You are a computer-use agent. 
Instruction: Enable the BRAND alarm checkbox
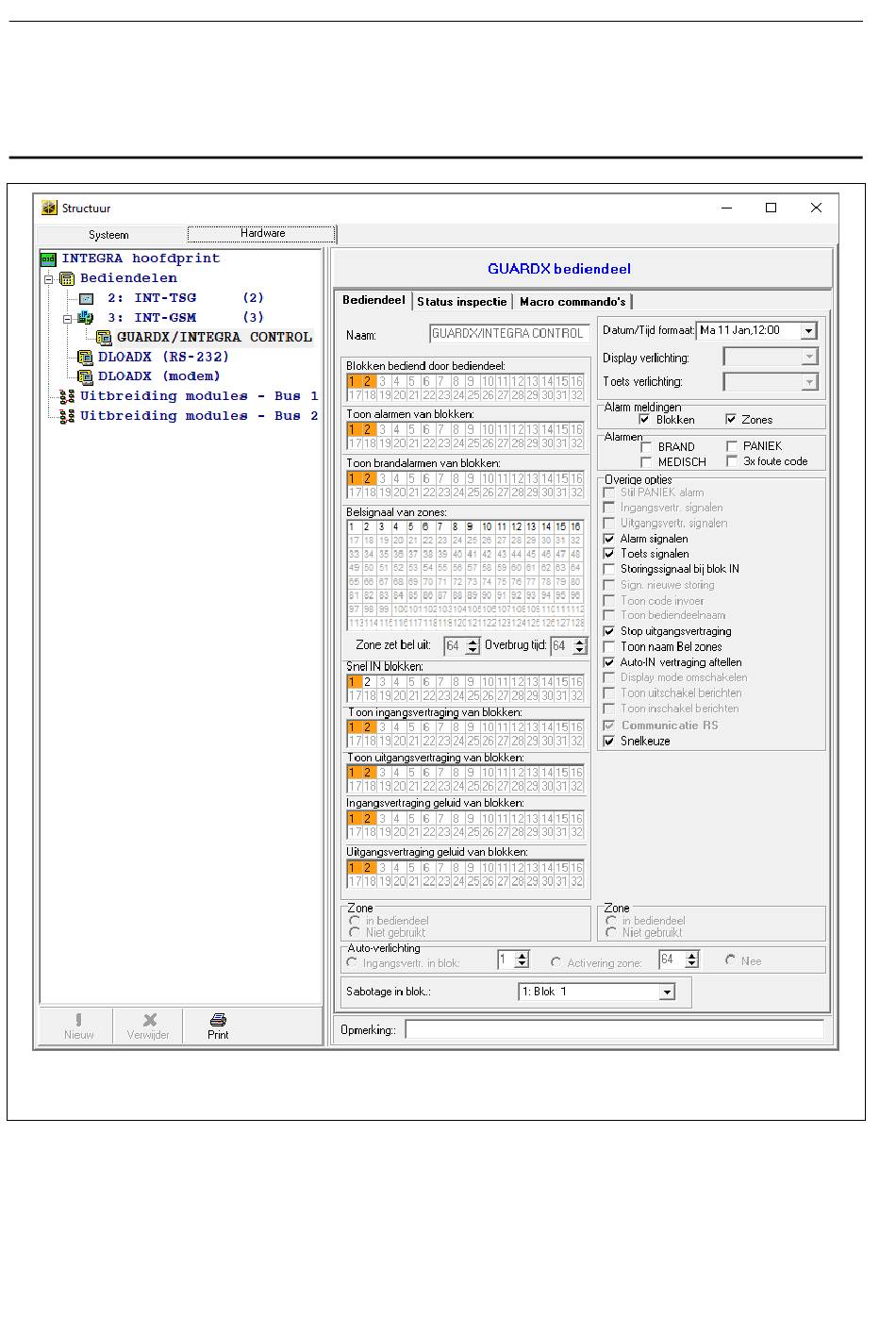tap(646, 447)
